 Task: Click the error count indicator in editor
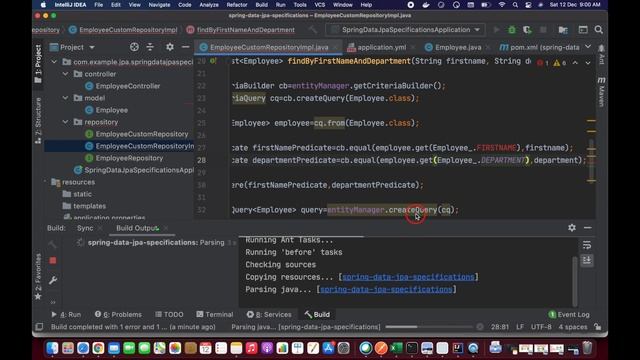543,63
